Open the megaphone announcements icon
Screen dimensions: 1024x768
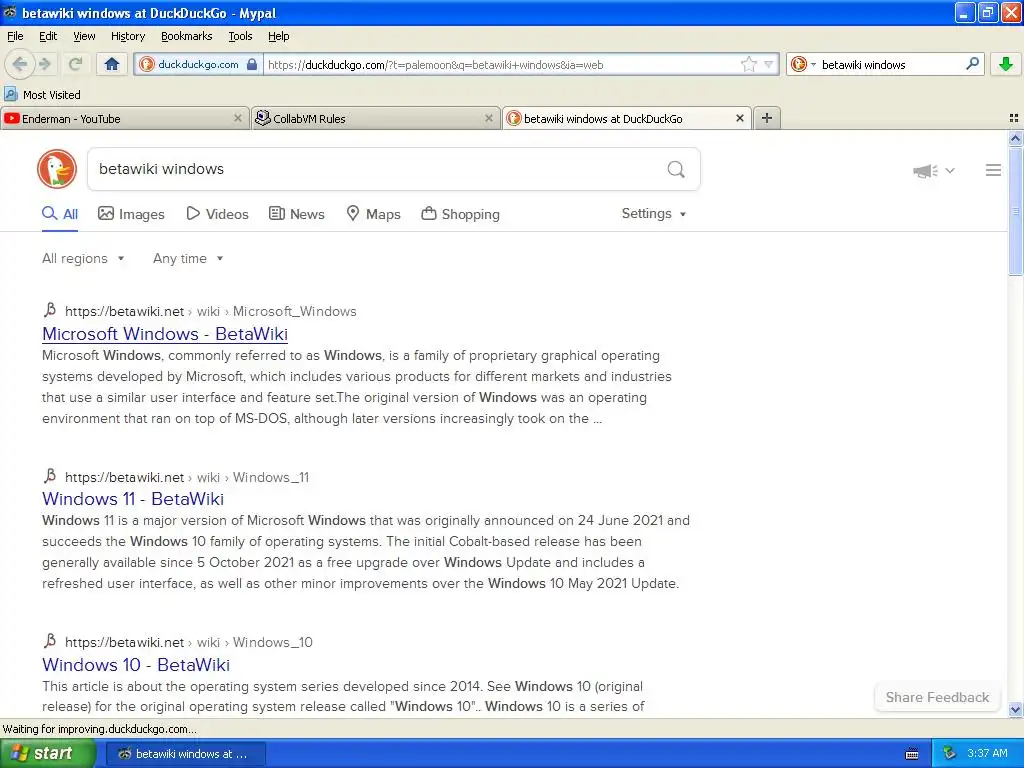pyautogui.click(x=925, y=171)
